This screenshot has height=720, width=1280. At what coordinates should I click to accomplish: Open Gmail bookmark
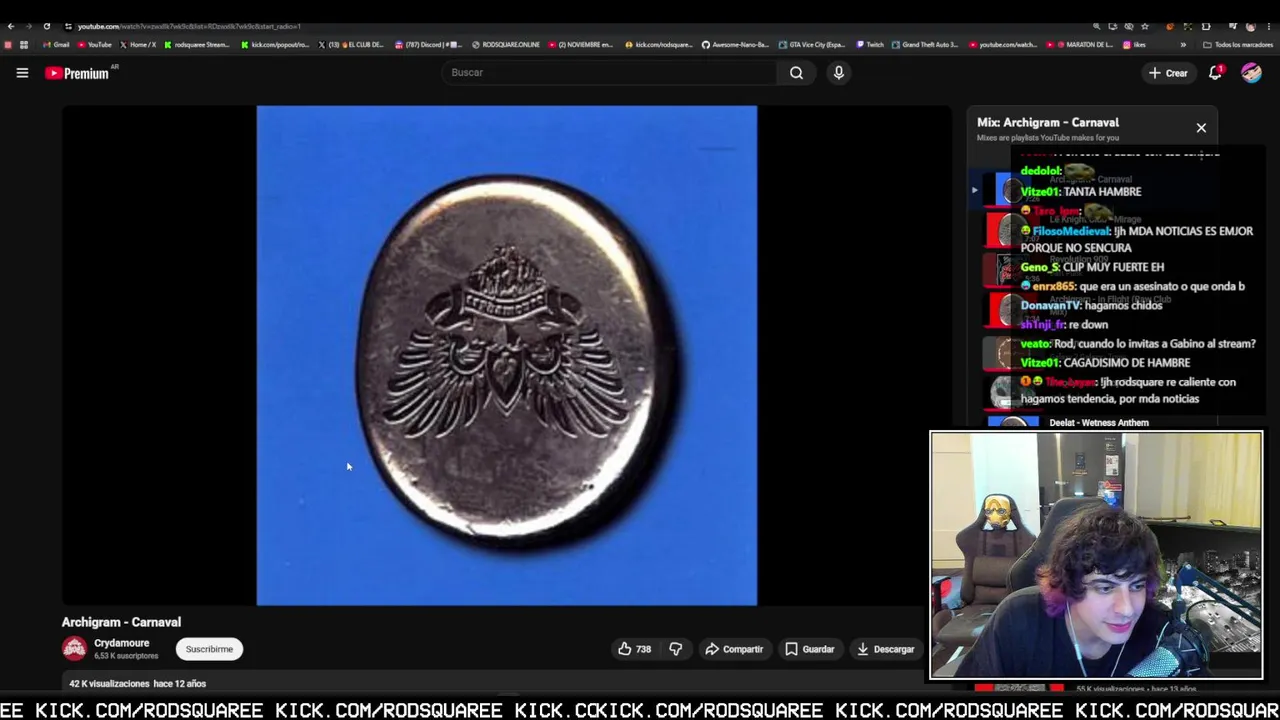(56, 45)
